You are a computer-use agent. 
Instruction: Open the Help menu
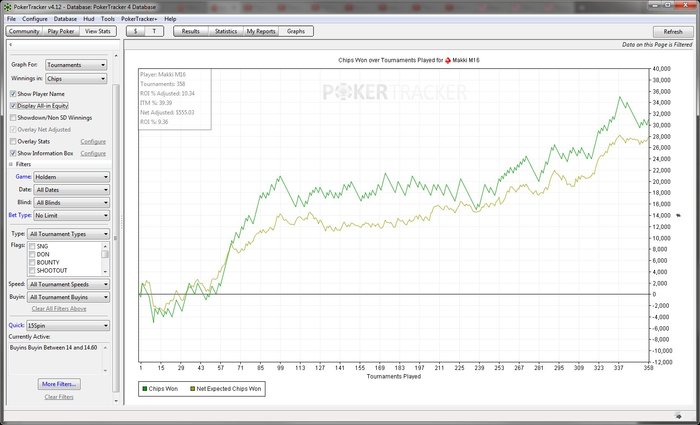click(x=170, y=19)
